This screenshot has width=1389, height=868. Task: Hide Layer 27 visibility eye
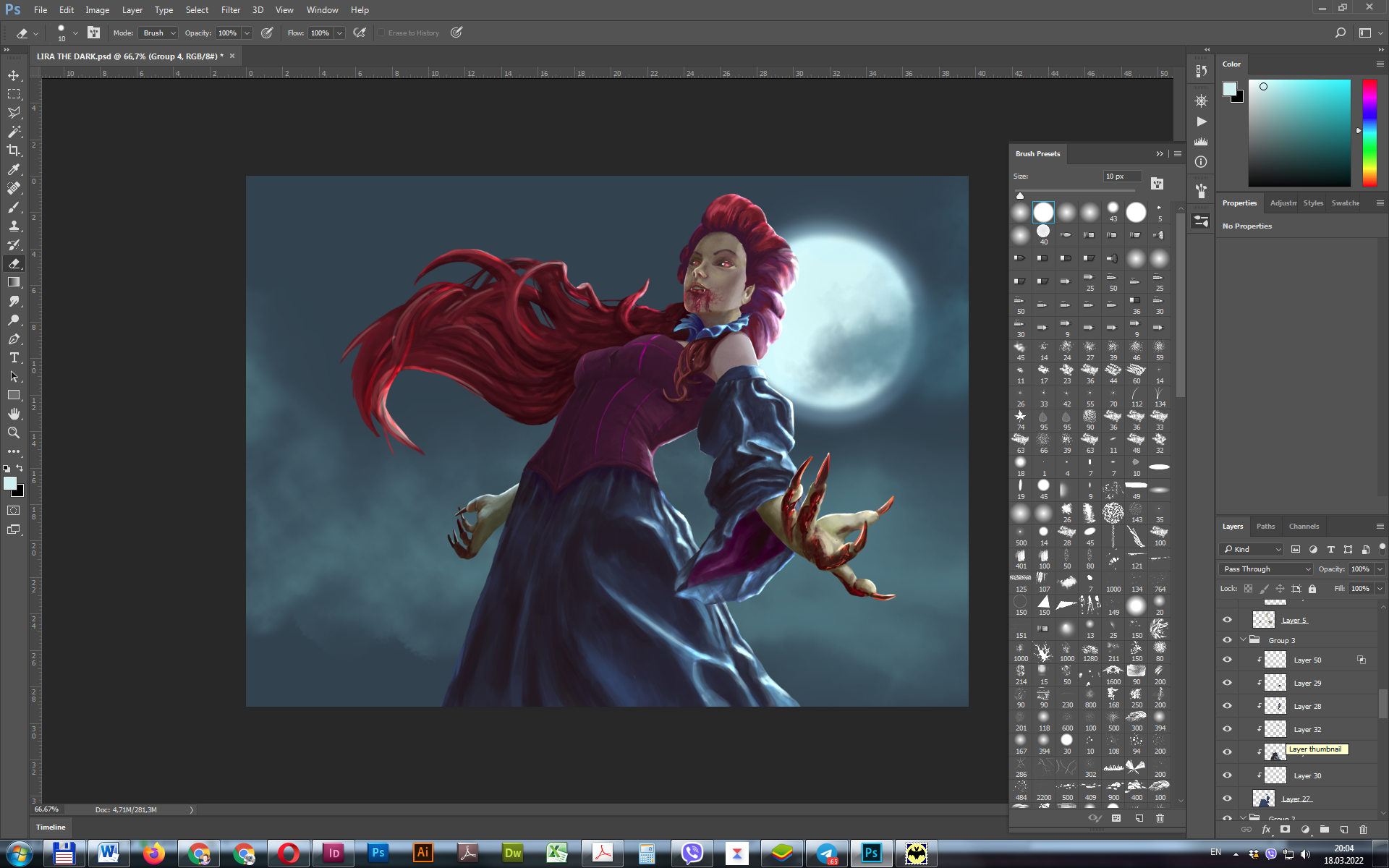pos(1227,799)
